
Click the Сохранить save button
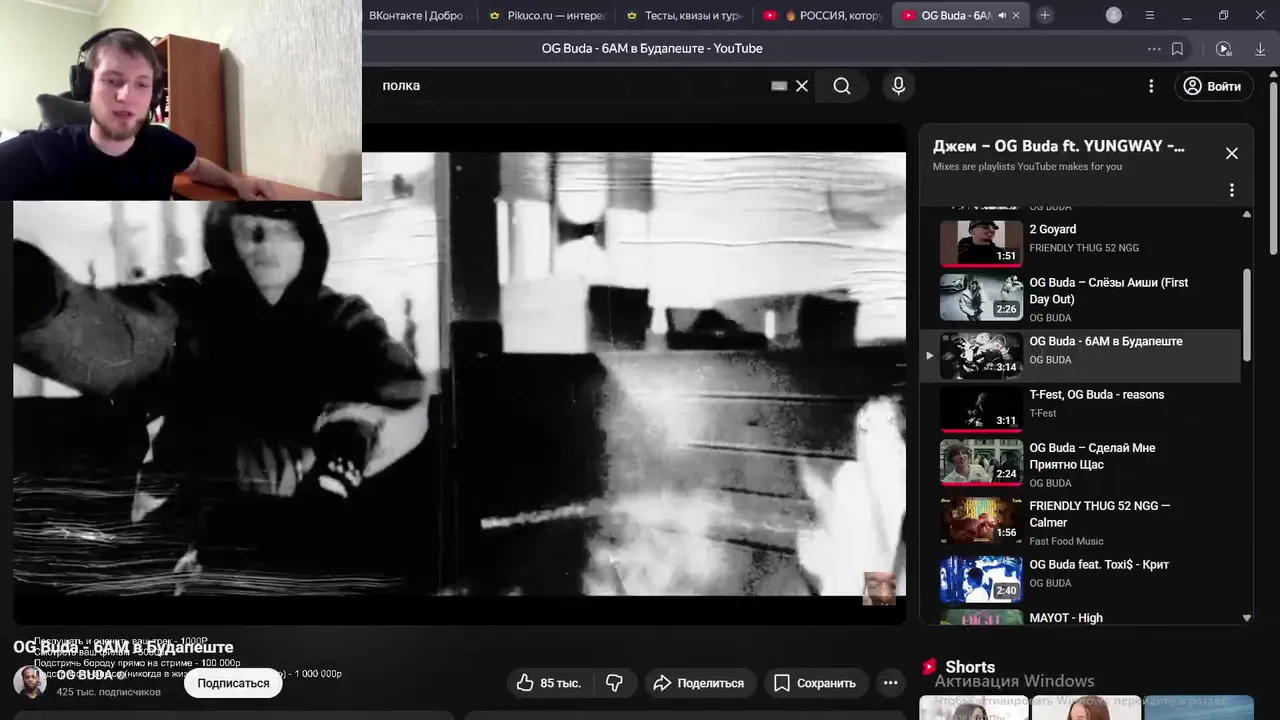(815, 683)
